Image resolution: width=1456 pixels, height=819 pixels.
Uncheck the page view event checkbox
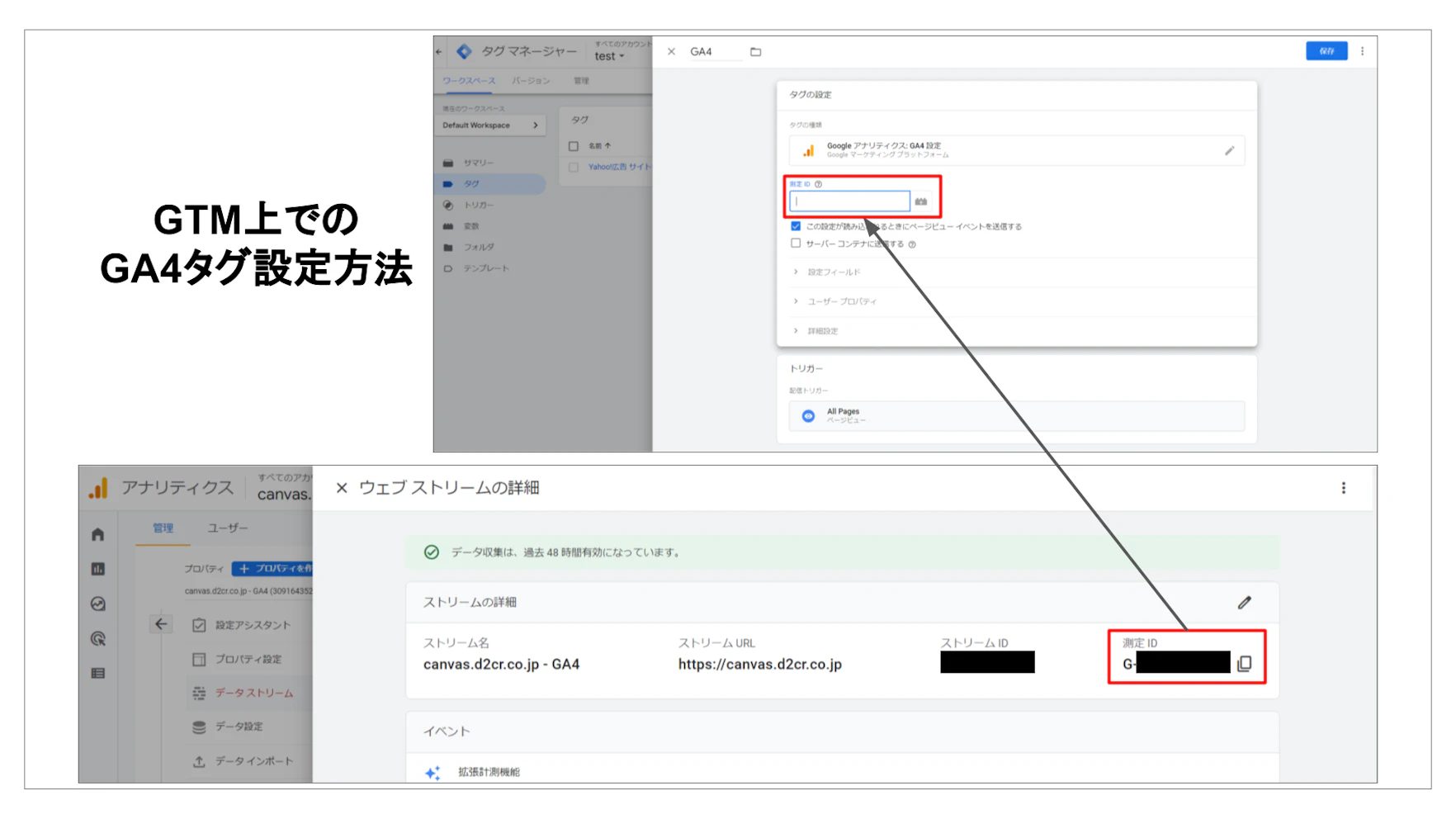[x=796, y=226]
